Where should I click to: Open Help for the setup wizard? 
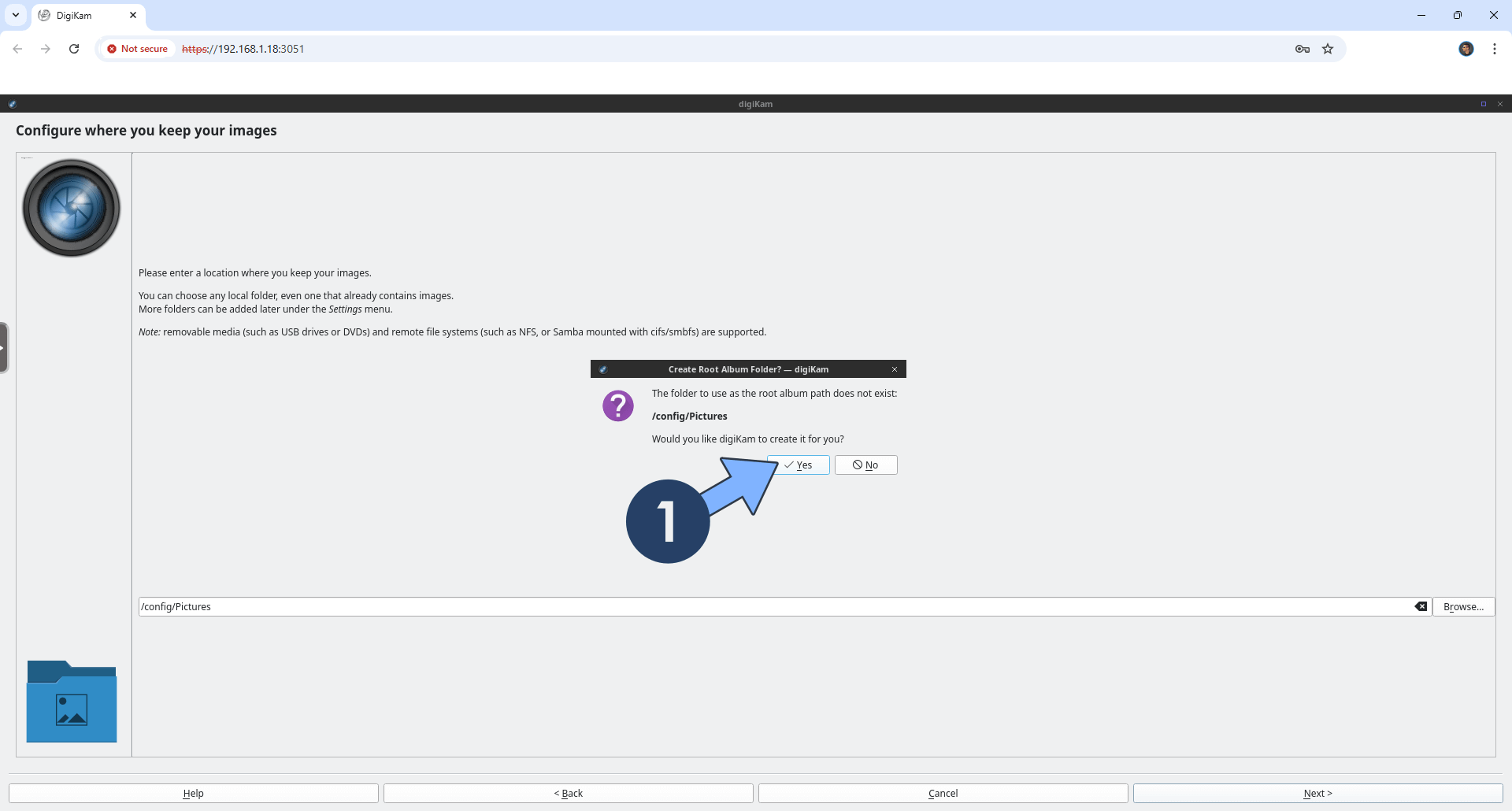(x=194, y=794)
